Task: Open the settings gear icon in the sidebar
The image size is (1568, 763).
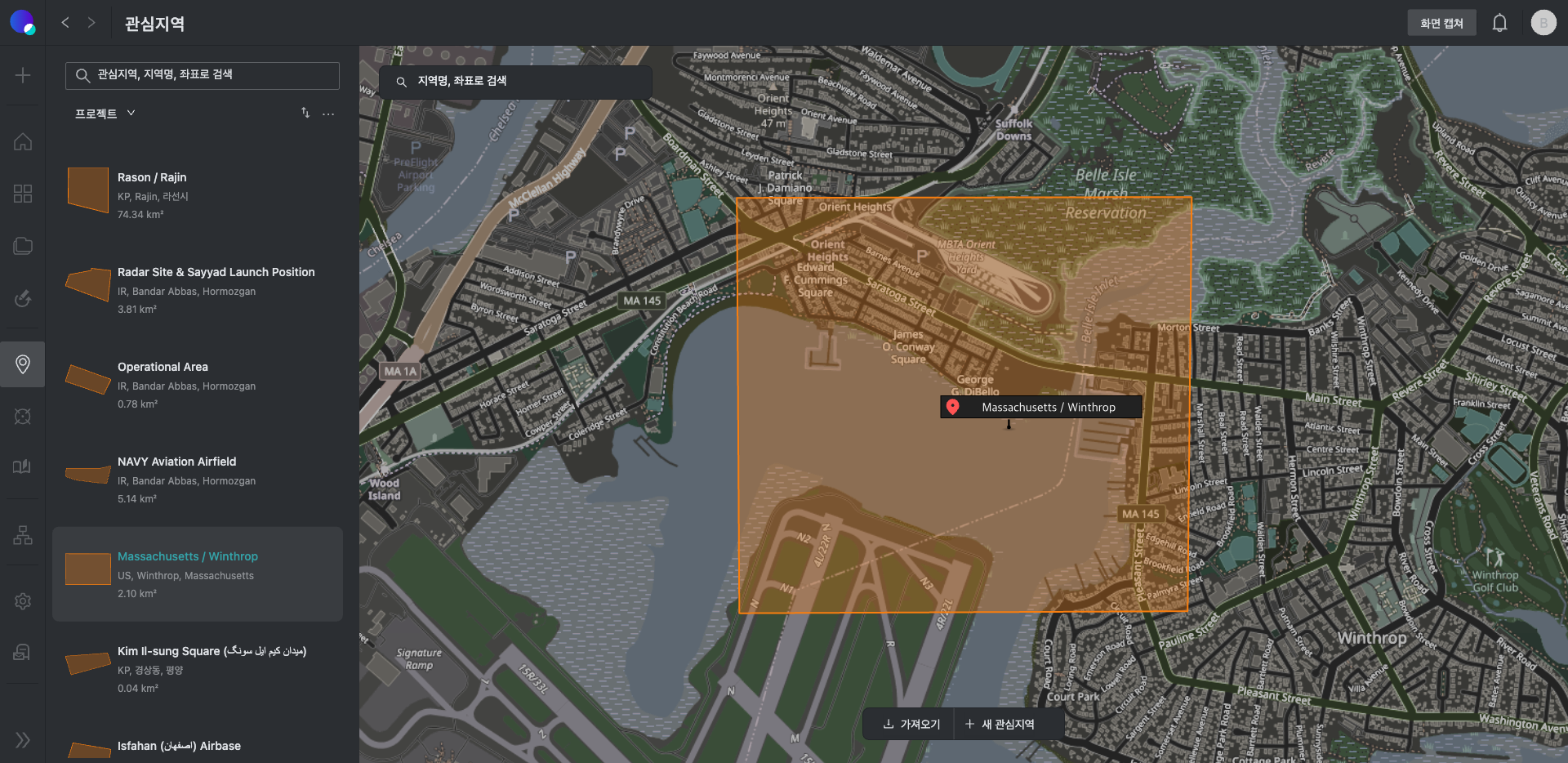Action: pos(23,601)
